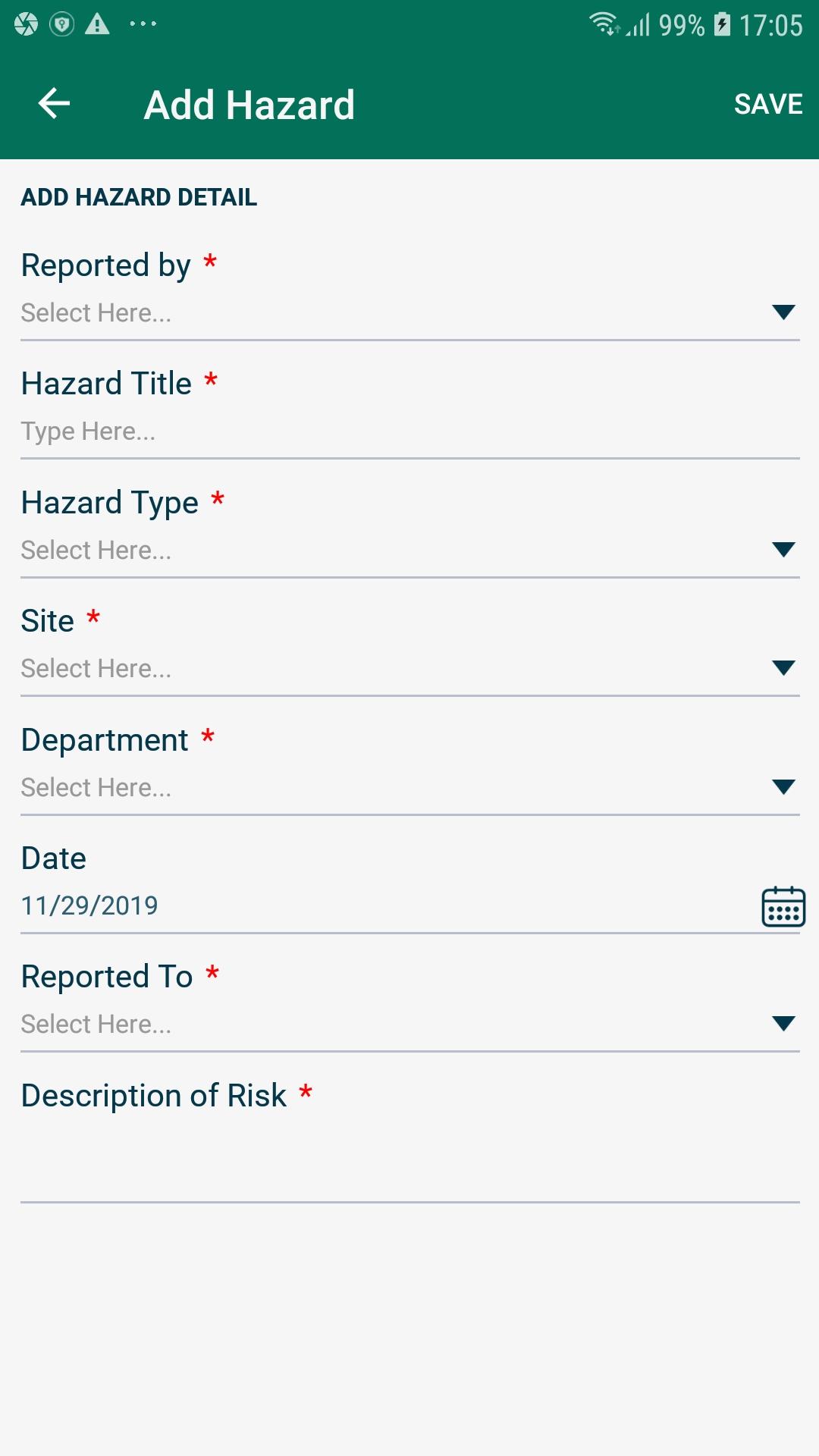Tap the Add Hazard page title
Screen dimensions: 819x1456
coord(249,105)
